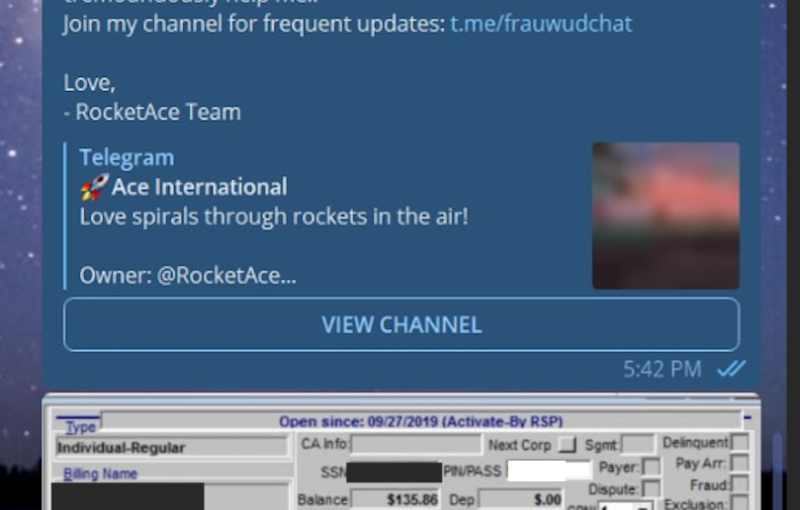Enable the Fraud checkbox
The image size is (800, 510).
tap(739, 485)
